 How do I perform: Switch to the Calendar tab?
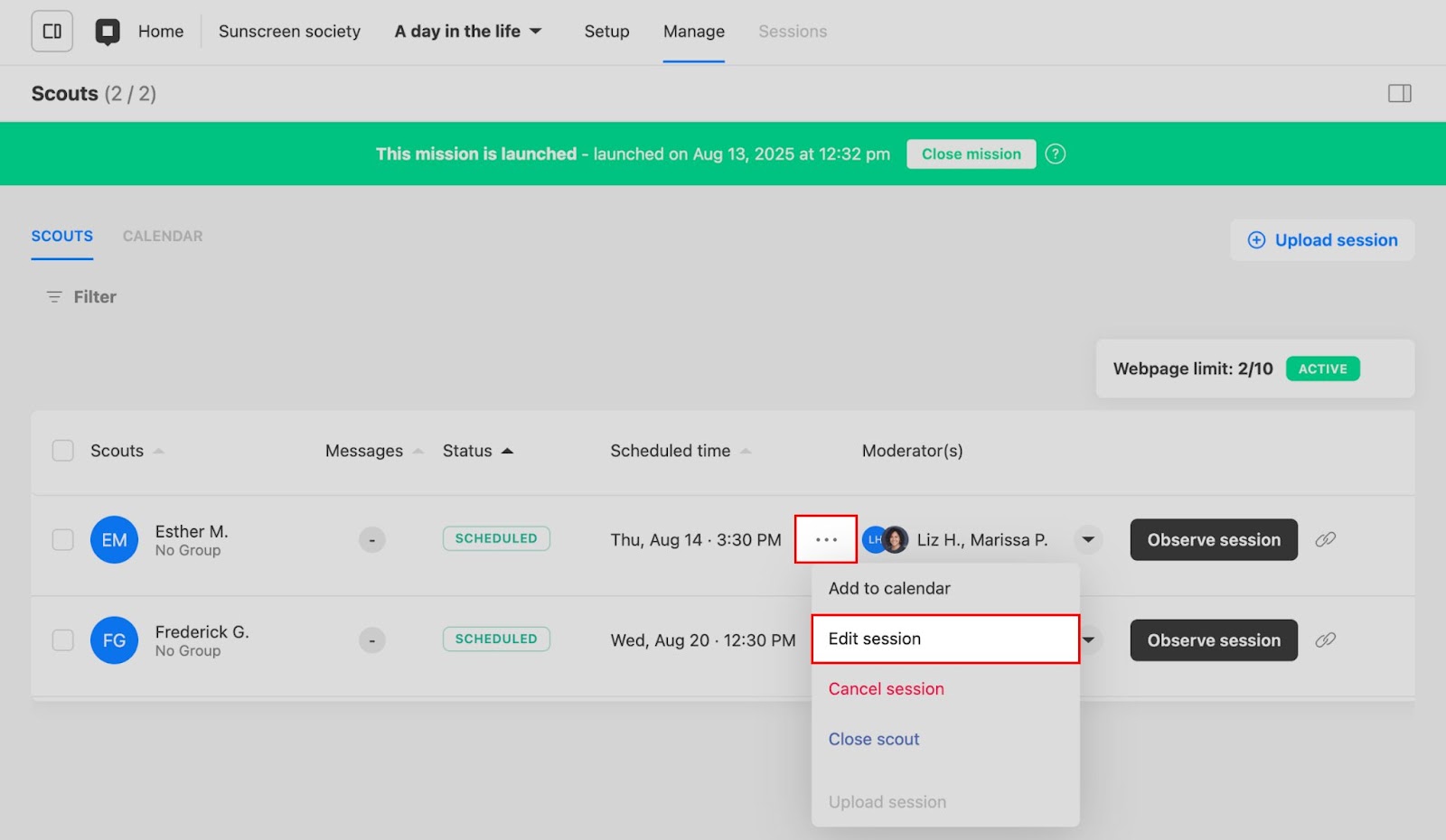163,236
